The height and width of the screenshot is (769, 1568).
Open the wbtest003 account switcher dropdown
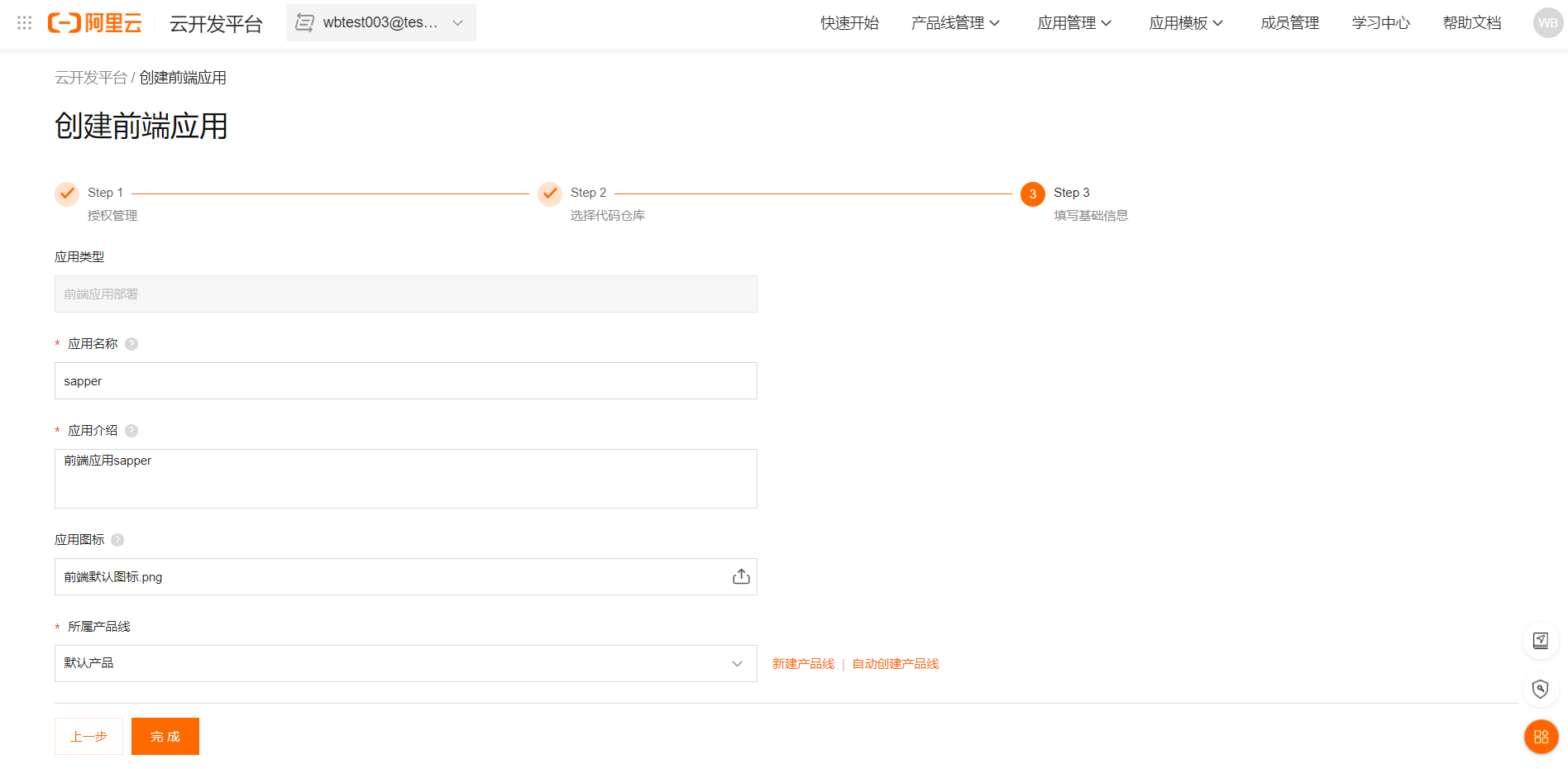(381, 23)
